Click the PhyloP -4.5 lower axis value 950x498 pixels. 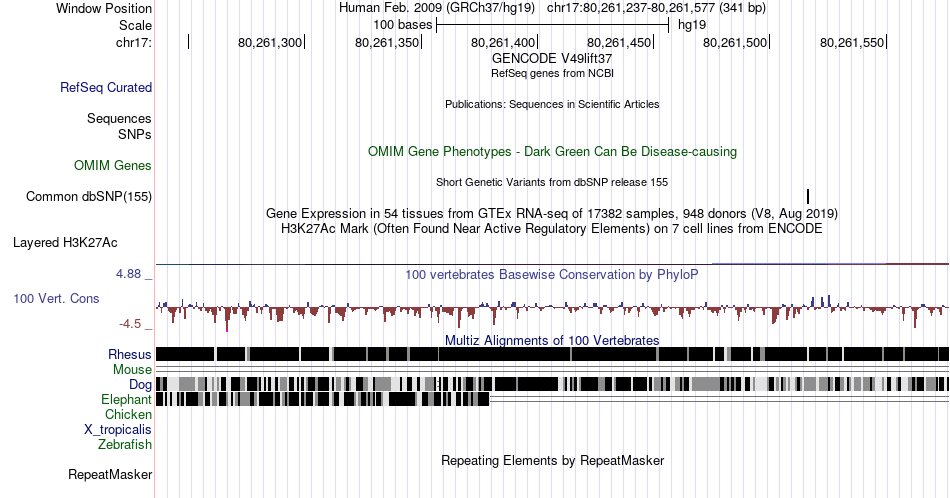click(130, 324)
